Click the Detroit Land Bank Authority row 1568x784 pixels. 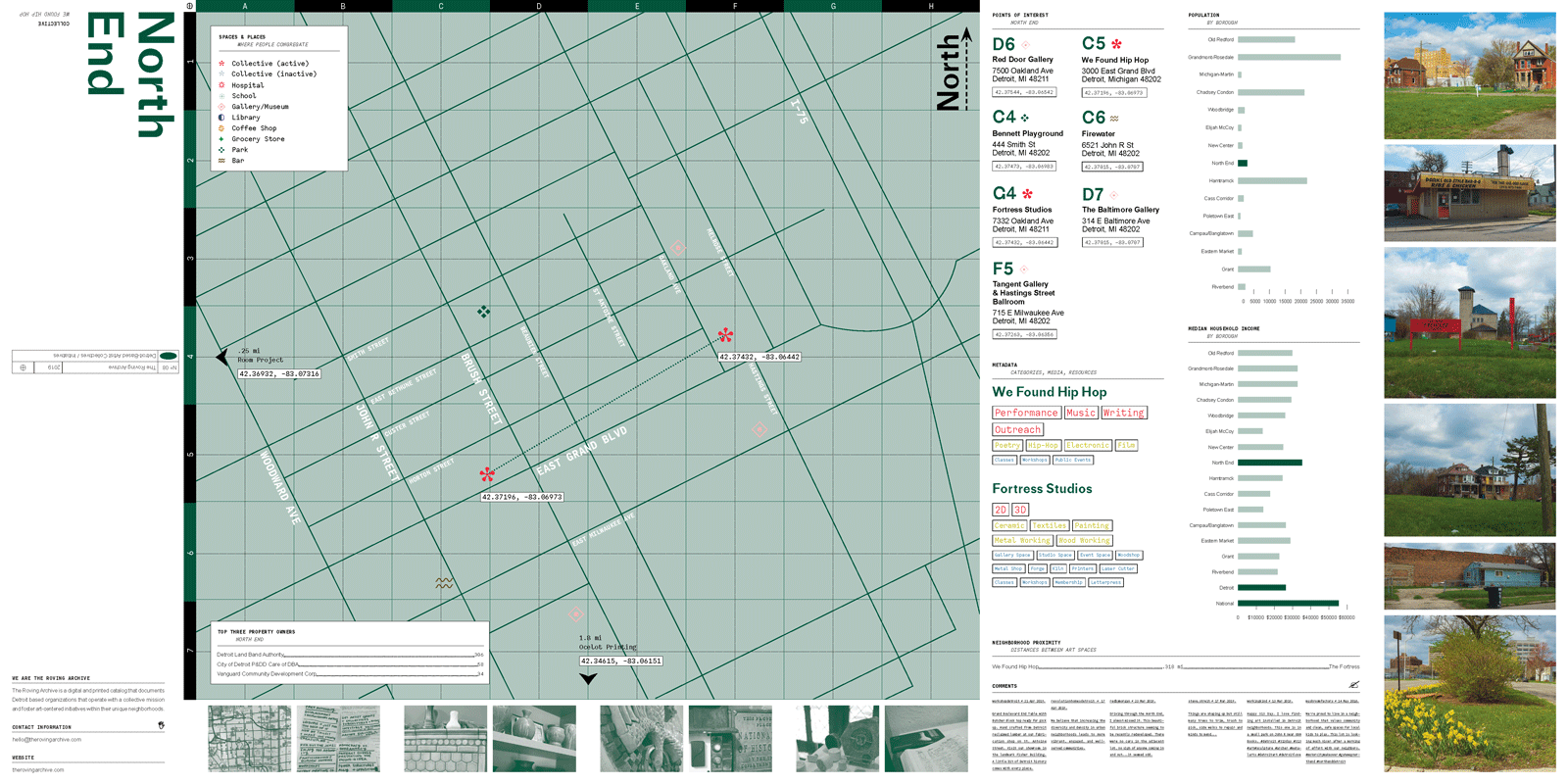[350, 655]
